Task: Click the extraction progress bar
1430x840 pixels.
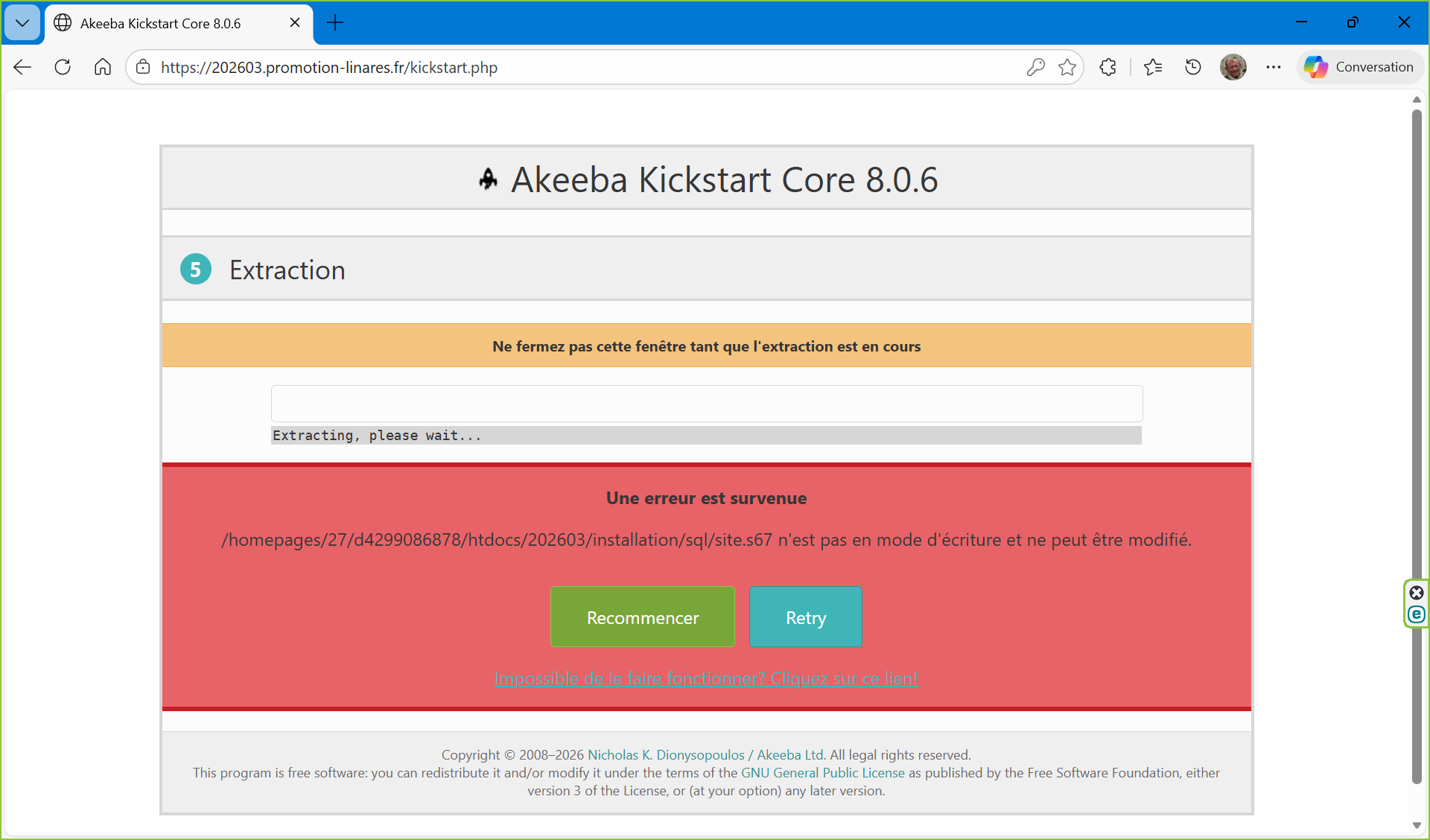Action: 706,404
